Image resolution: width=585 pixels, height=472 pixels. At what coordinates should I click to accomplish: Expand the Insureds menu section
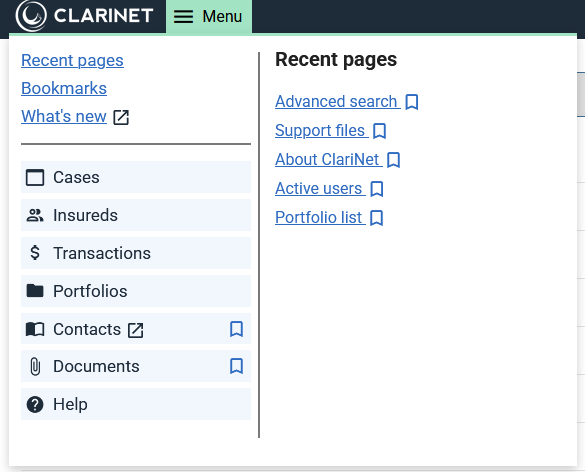[x=136, y=215]
